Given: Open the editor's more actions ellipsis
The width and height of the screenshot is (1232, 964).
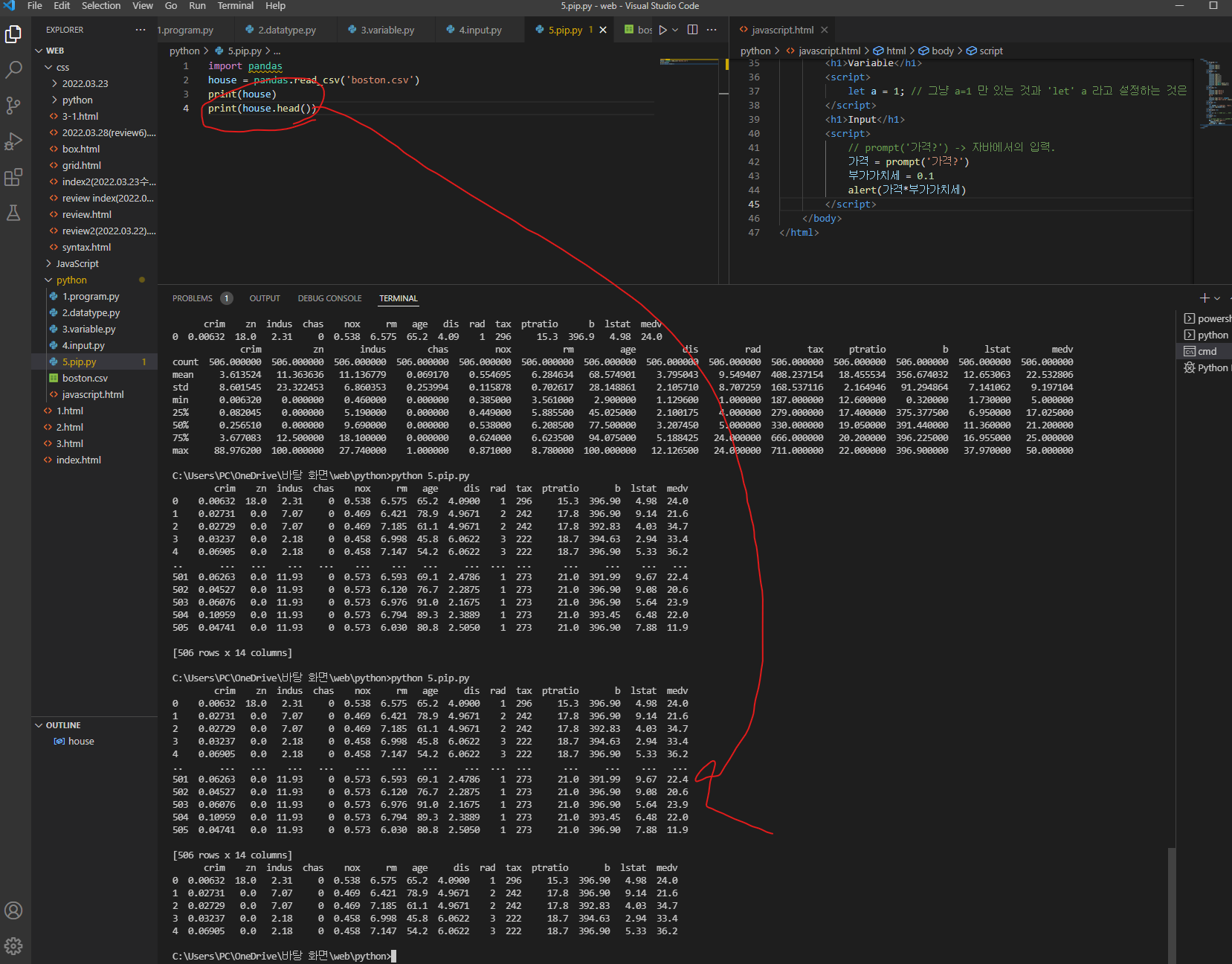Looking at the screenshot, I should click(x=712, y=30).
